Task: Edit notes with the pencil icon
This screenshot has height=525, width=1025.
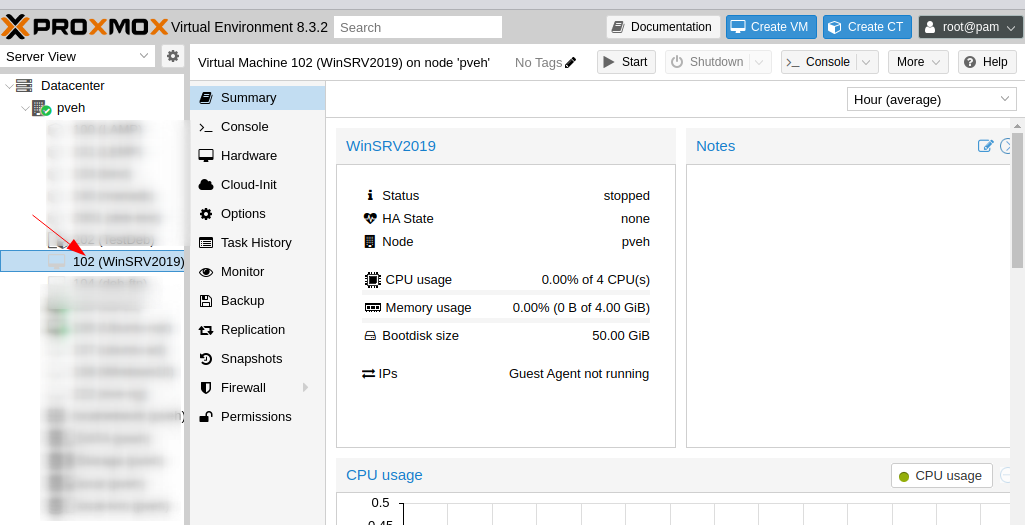Action: pyautogui.click(x=985, y=146)
